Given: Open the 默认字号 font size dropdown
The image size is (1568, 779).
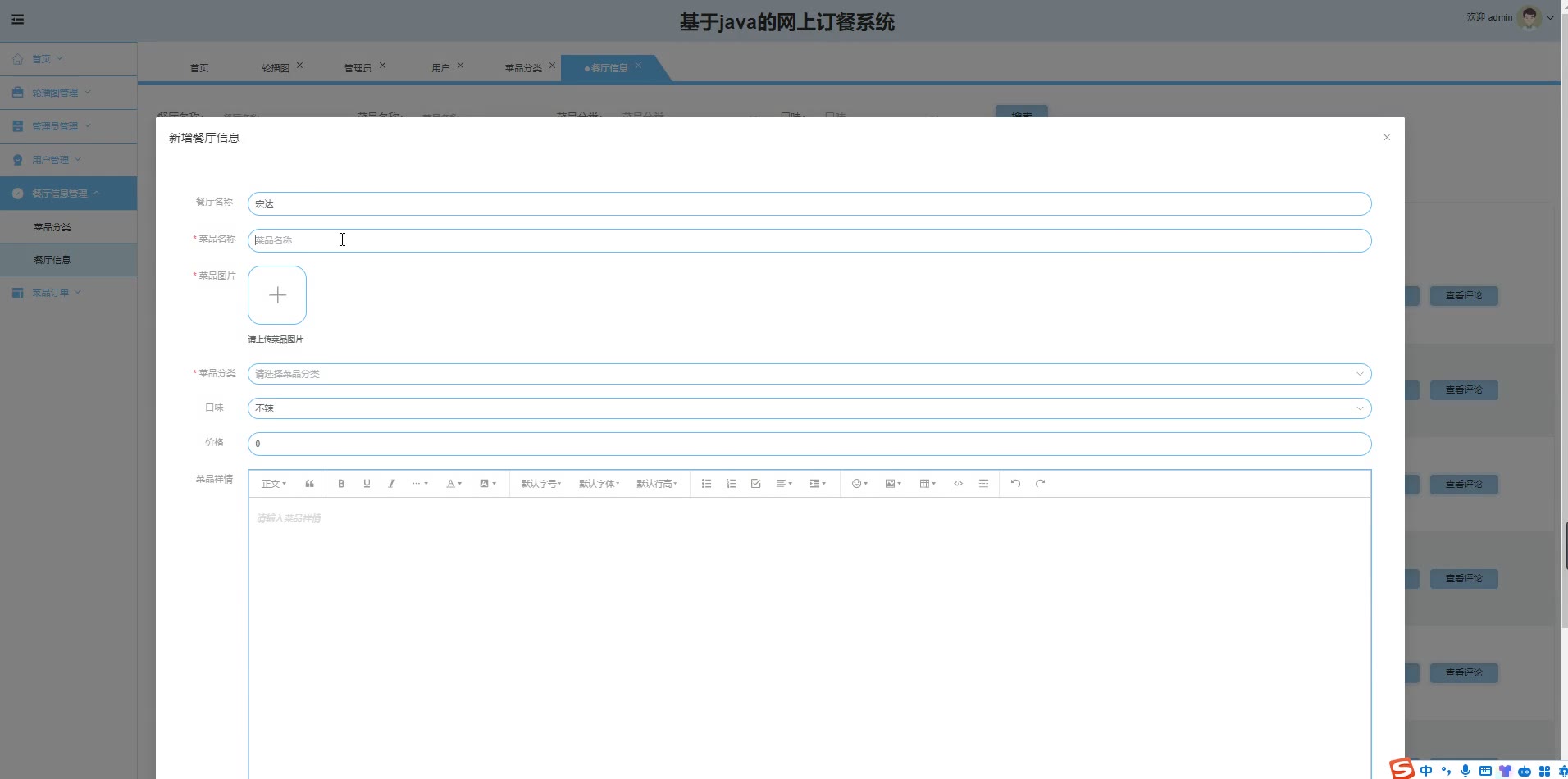Looking at the screenshot, I should tap(541, 484).
